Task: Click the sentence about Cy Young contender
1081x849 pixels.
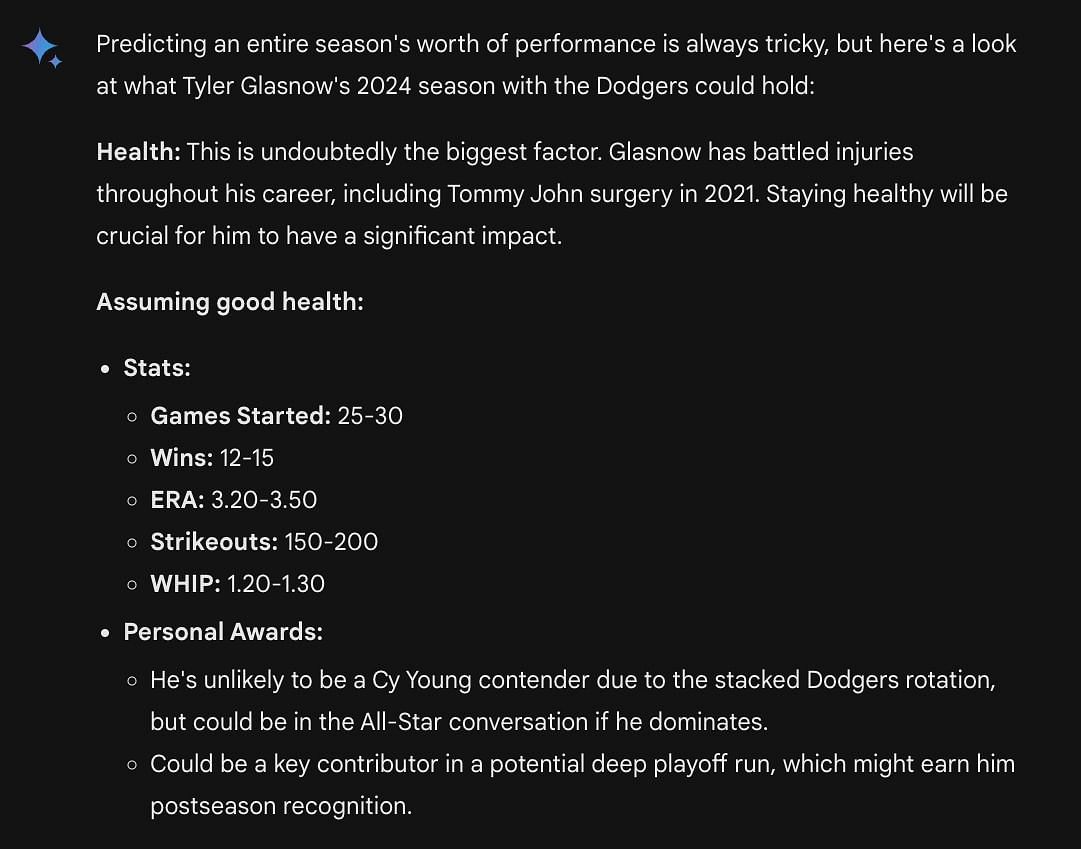Action: (572, 680)
